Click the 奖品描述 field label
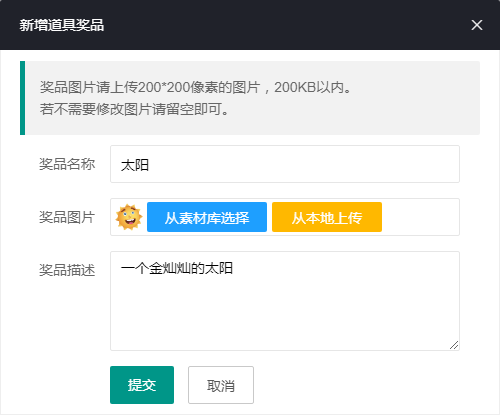 tap(67, 270)
